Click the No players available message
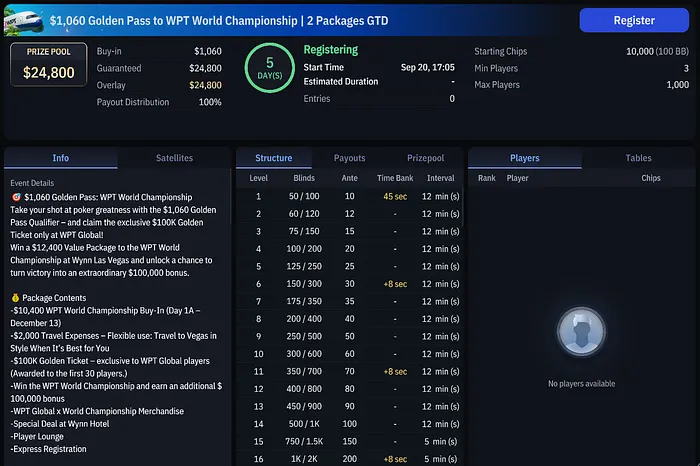Viewport: 700px width, 466px height. point(581,384)
